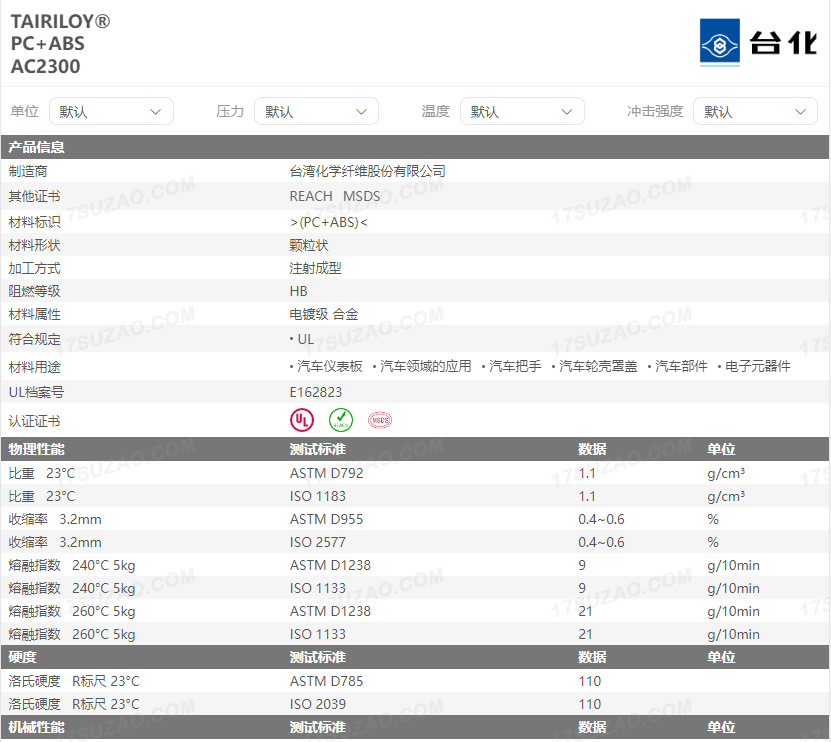Click the green REACH certificate icon
Screen dimensions: 831x742
(x=341, y=420)
